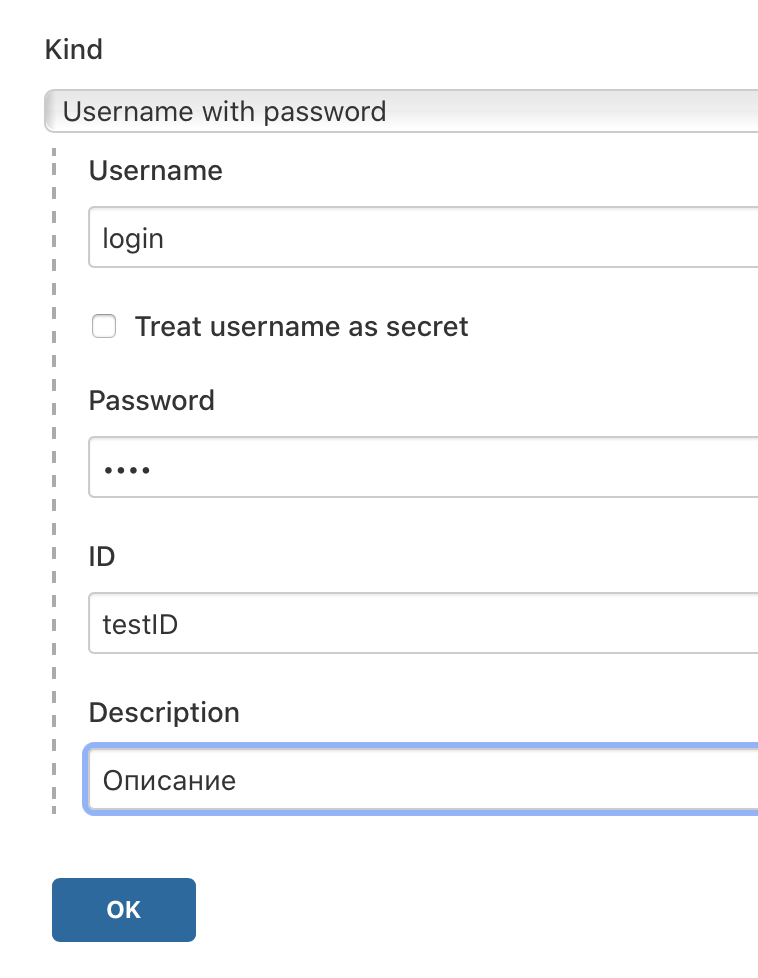This screenshot has width=758, height=978.
Task: Click the highlighted Description input border
Action: (86, 779)
